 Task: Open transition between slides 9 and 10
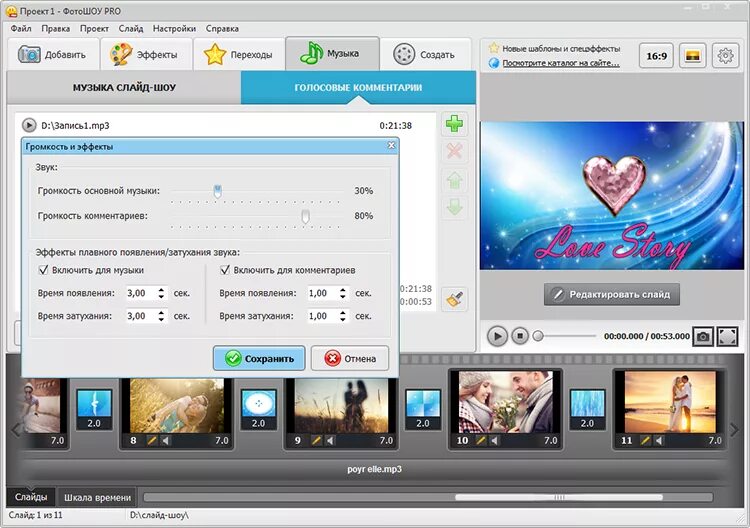pos(423,409)
